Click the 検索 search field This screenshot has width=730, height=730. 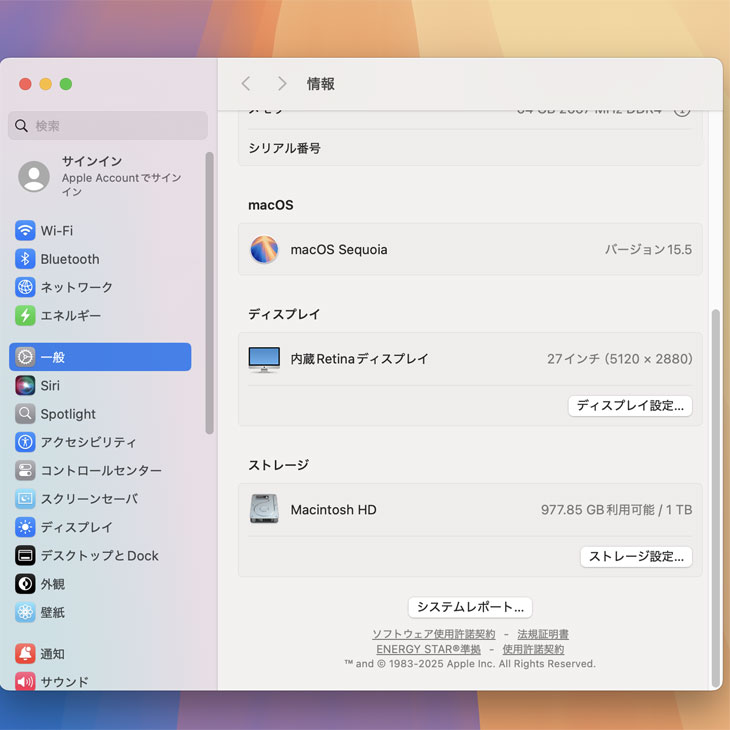coord(108,126)
